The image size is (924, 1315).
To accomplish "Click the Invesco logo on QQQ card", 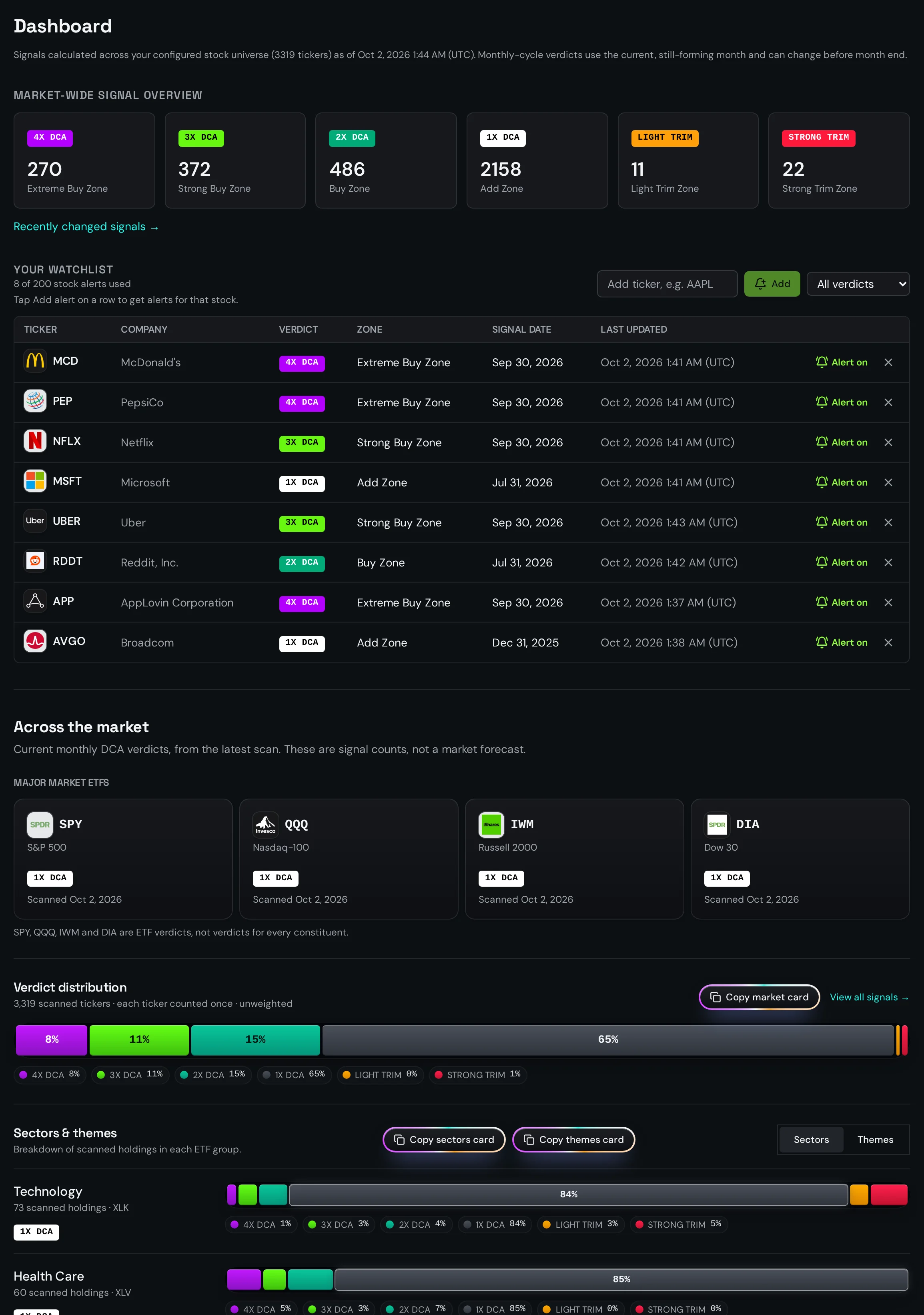I will (266, 825).
